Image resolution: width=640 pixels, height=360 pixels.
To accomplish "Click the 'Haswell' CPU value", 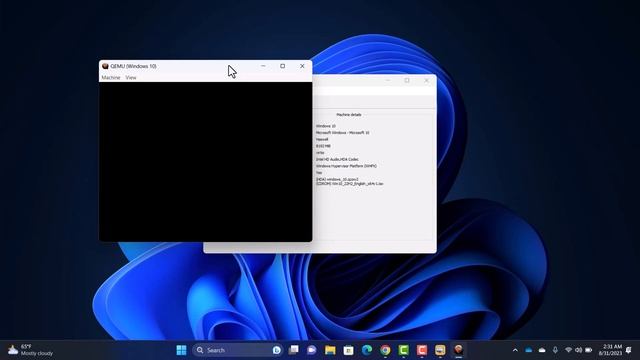I will coord(322,139).
